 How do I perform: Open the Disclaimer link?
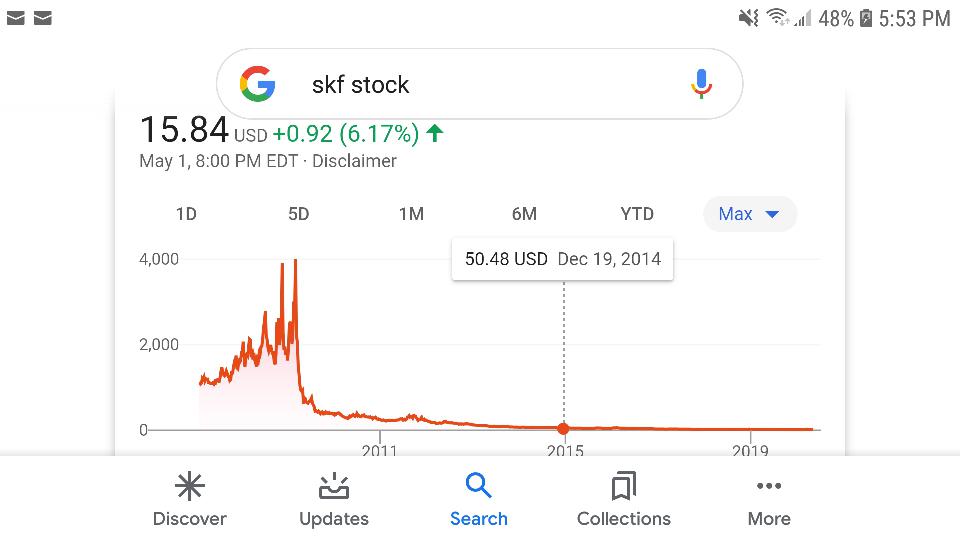click(354, 161)
